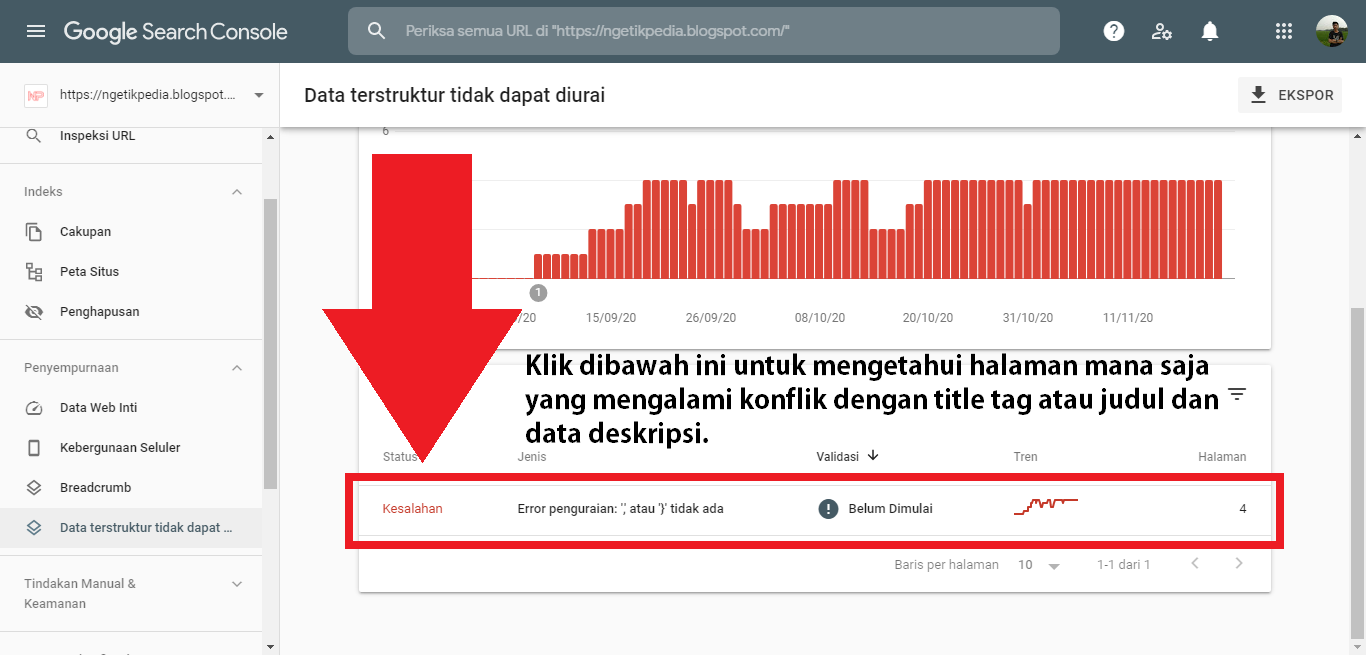The height and width of the screenshot is (655, 1366).
Task: Open the Error penguraian issue row
Action: pos(815,509)
